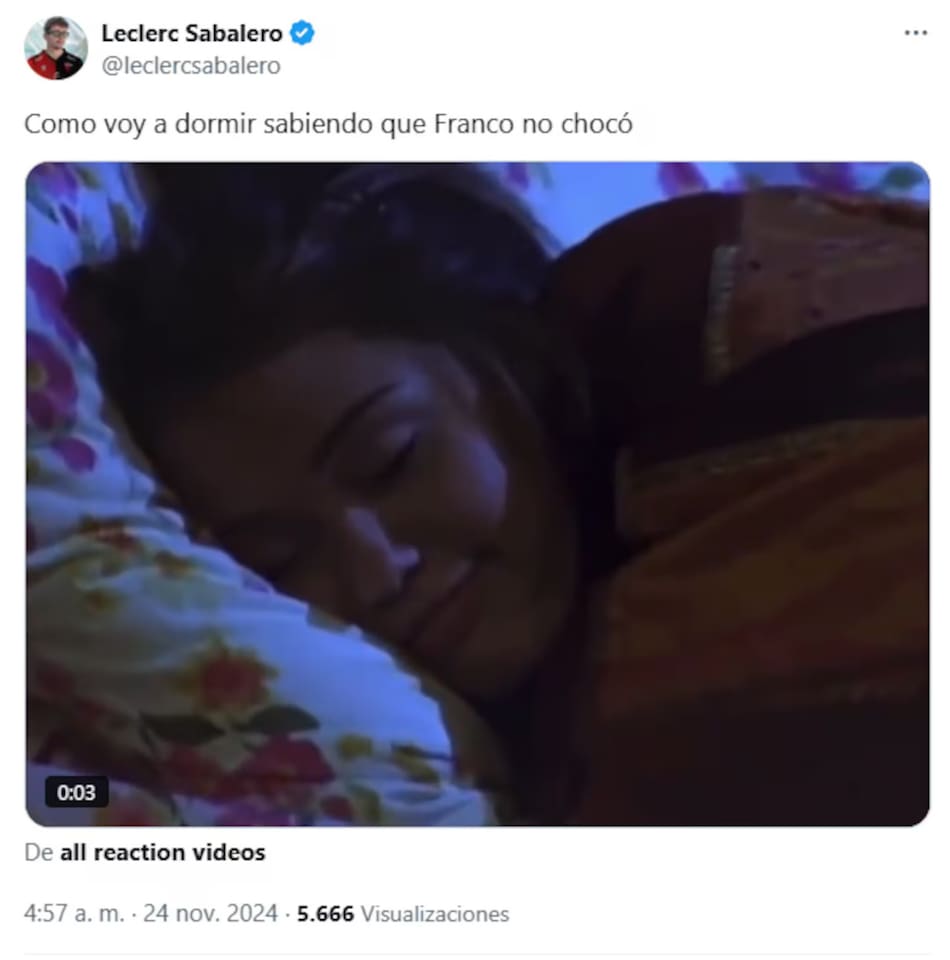Click the "De" label before source name
This screenshot has height=960, width=950.
click(39, 852)
